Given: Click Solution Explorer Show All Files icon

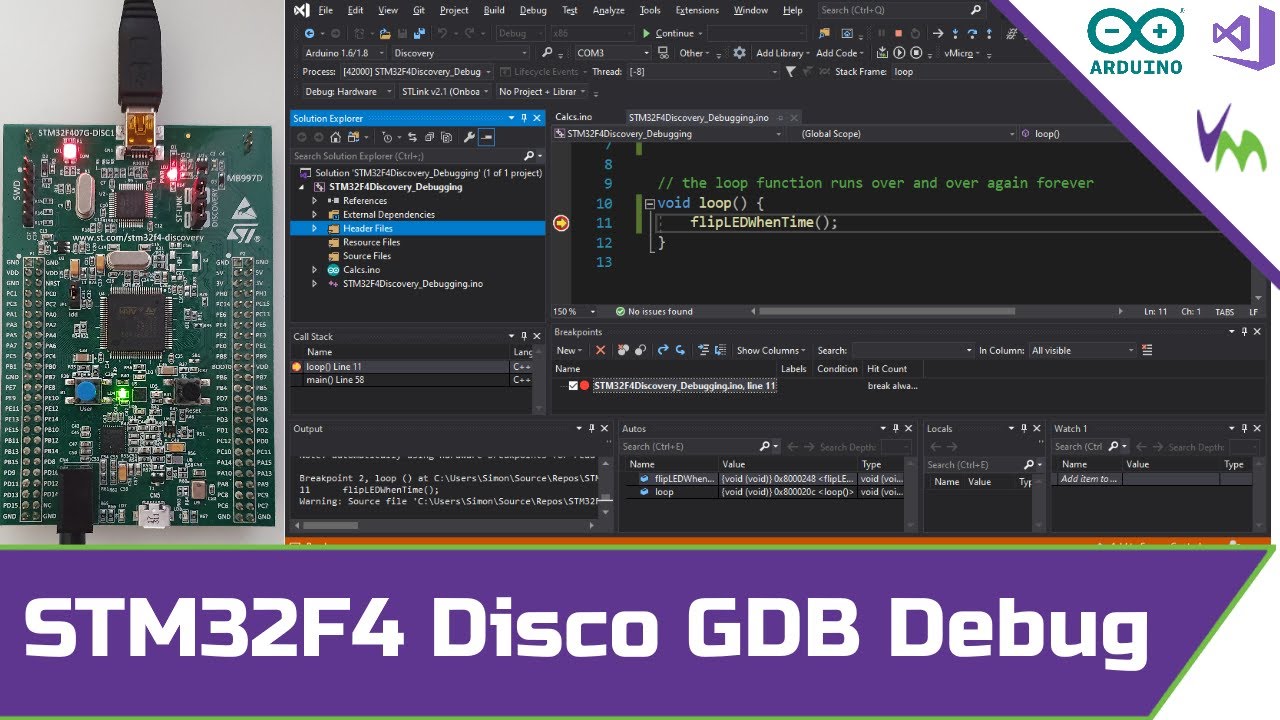Looking at the screenshot, I should 446,137.
